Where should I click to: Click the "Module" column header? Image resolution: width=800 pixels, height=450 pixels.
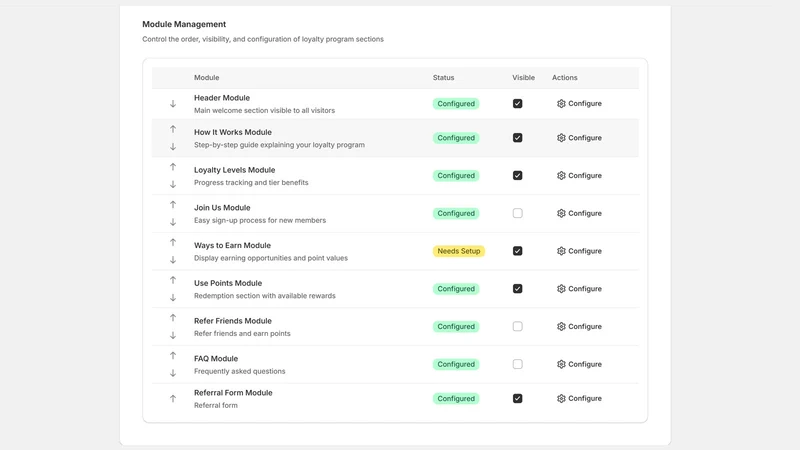(207, 78)
